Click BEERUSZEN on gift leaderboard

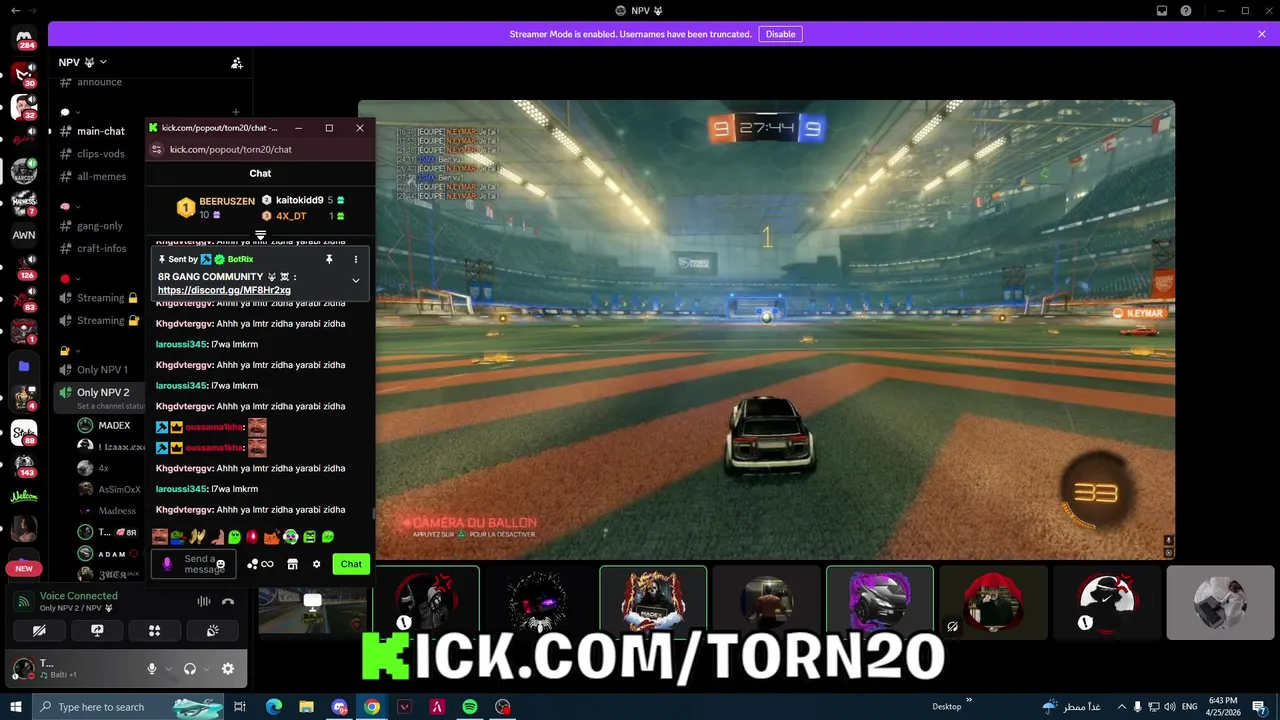click(227, 201)
